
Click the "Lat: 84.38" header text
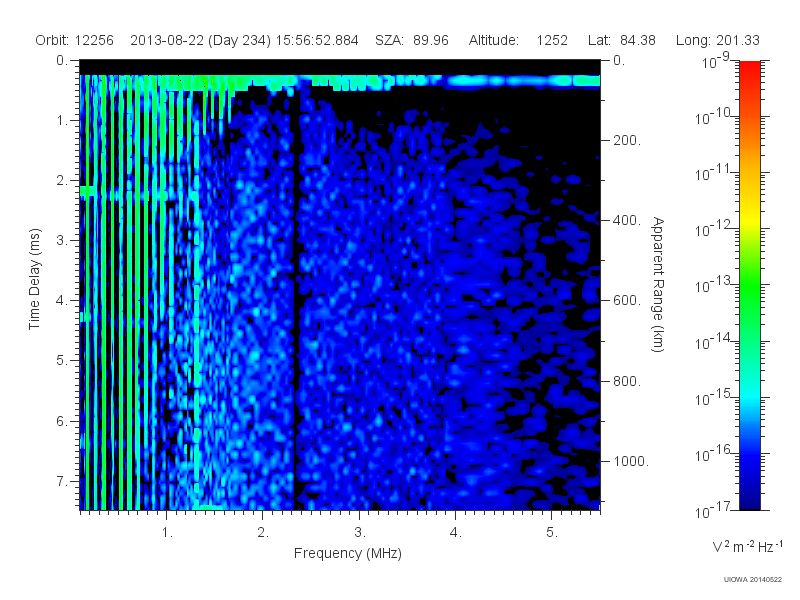coord(621,40)
